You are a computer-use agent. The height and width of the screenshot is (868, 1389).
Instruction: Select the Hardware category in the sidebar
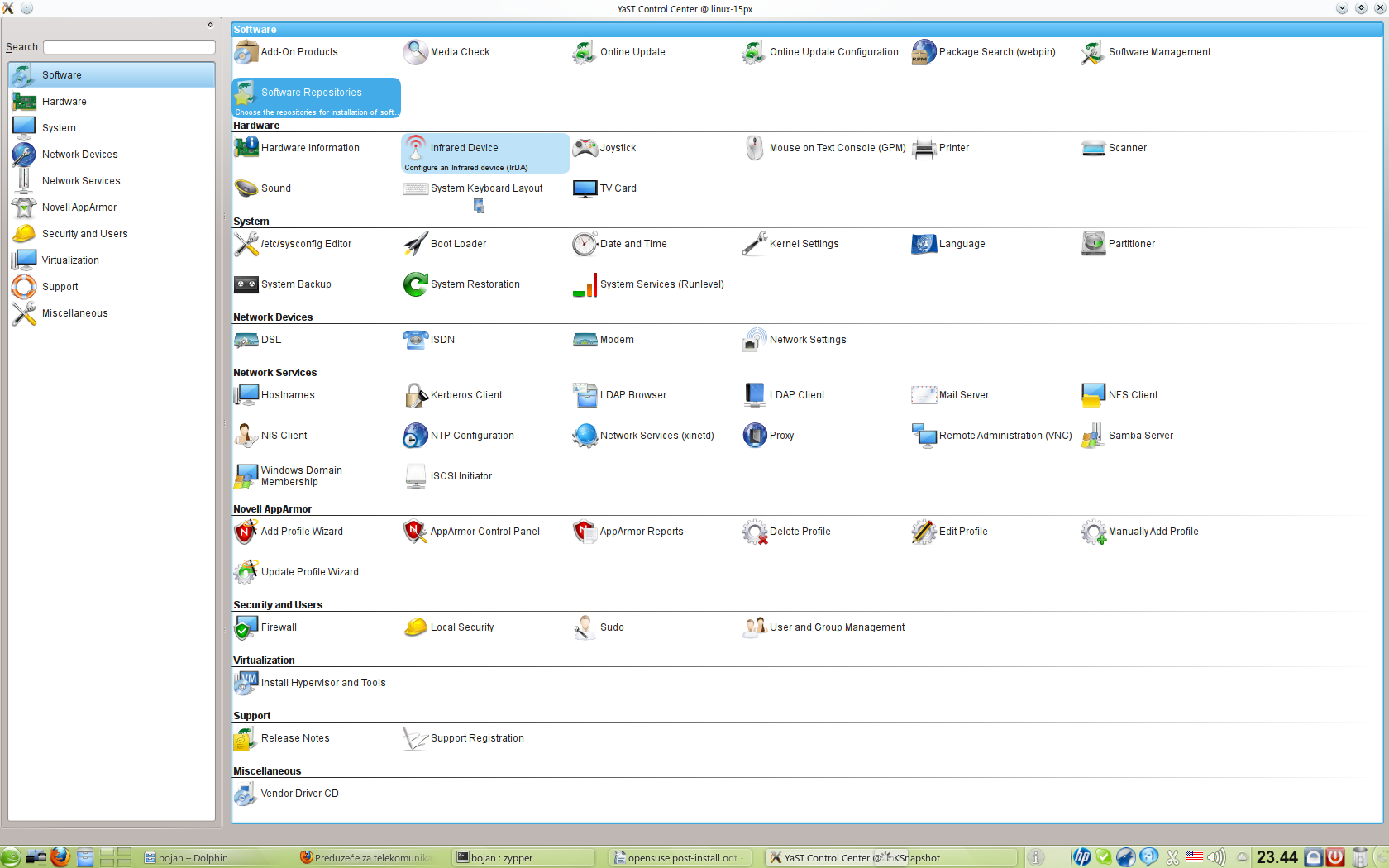tap(112, 102)
